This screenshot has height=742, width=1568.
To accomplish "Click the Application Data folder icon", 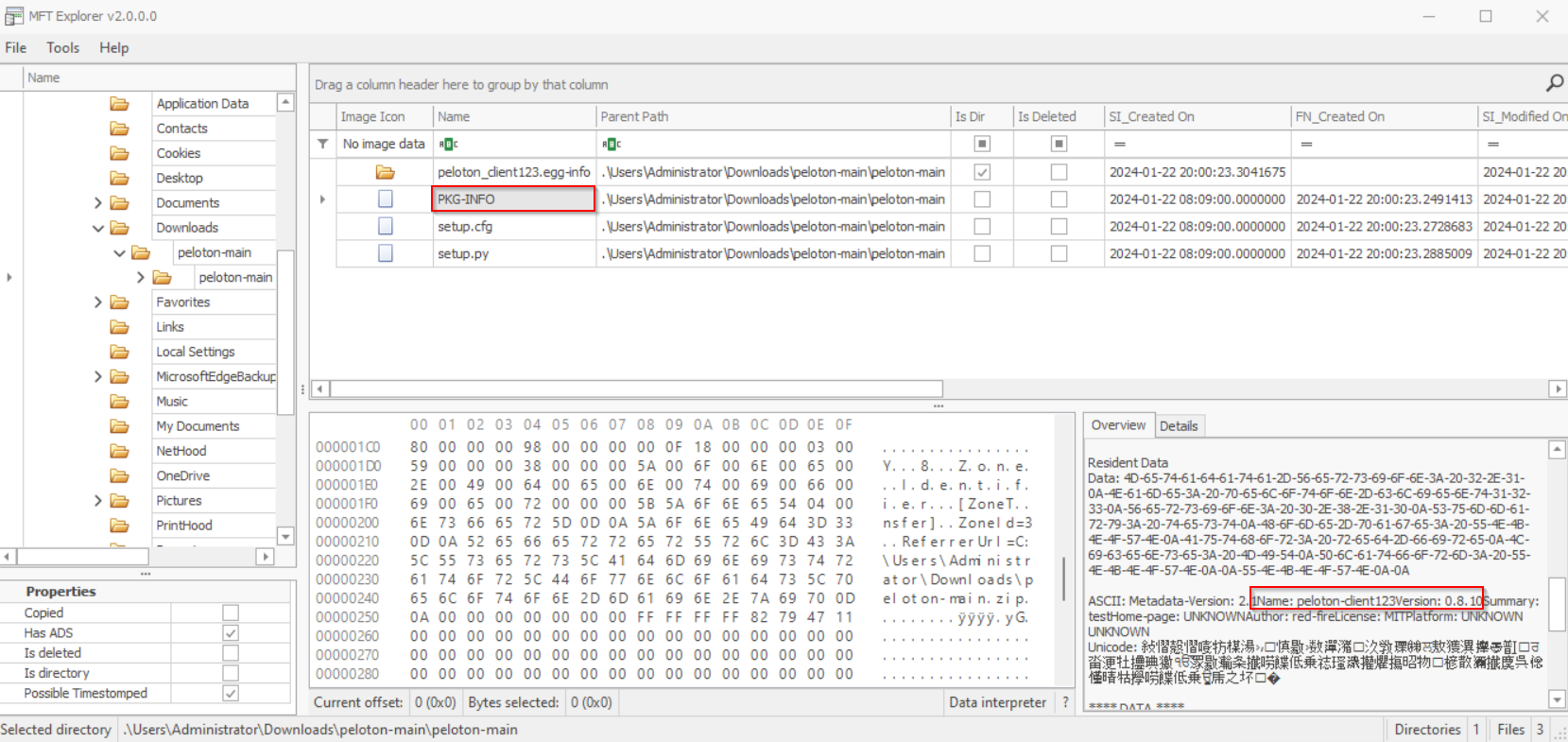I will click(119, 104).
